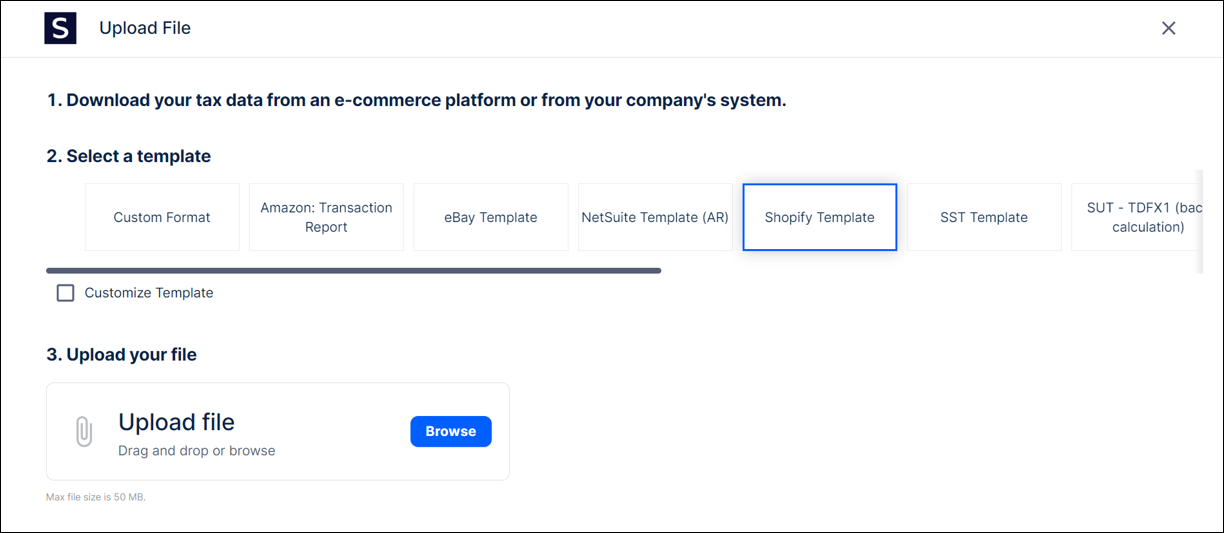Click the 'Drag and drop or browse' text
The height and width of the screenshot is (533, 1224).
tap(196, 451)
